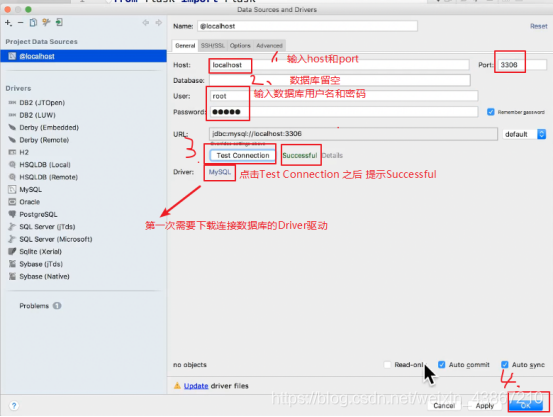This screenshot has width=553, height=417.
Task: Click the Sqlite (Xerial) driver icon
Action: coord(12,252)
